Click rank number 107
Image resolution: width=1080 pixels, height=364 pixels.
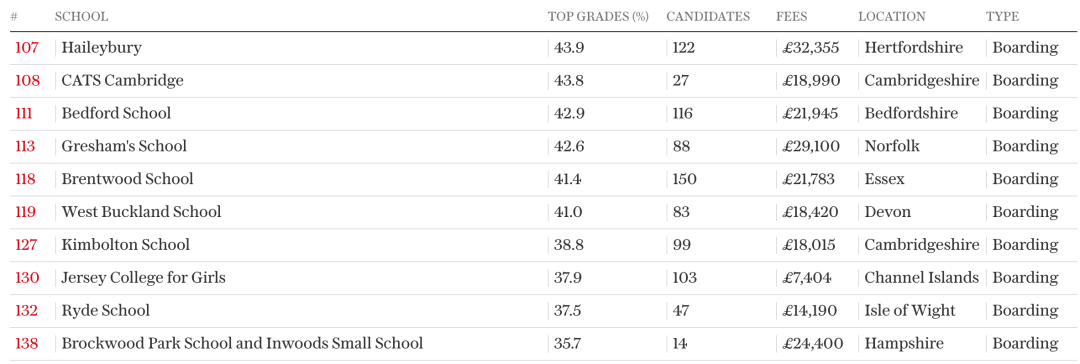pos(26,48)
